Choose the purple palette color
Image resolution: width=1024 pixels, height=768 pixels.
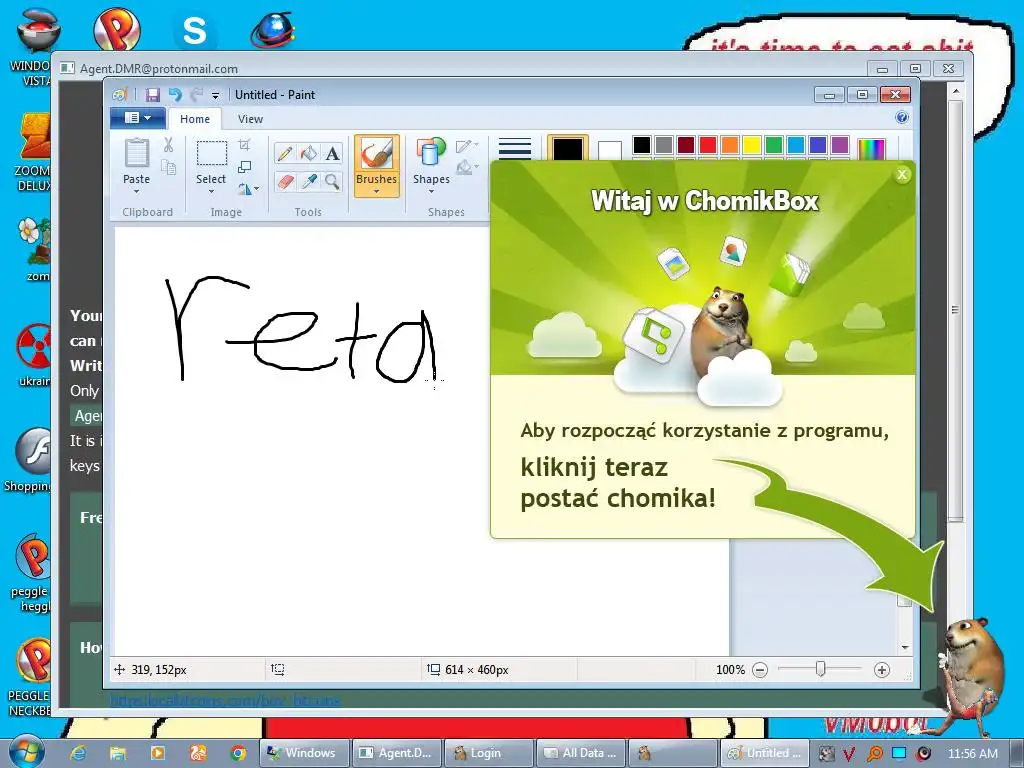(x=840, y=145)
